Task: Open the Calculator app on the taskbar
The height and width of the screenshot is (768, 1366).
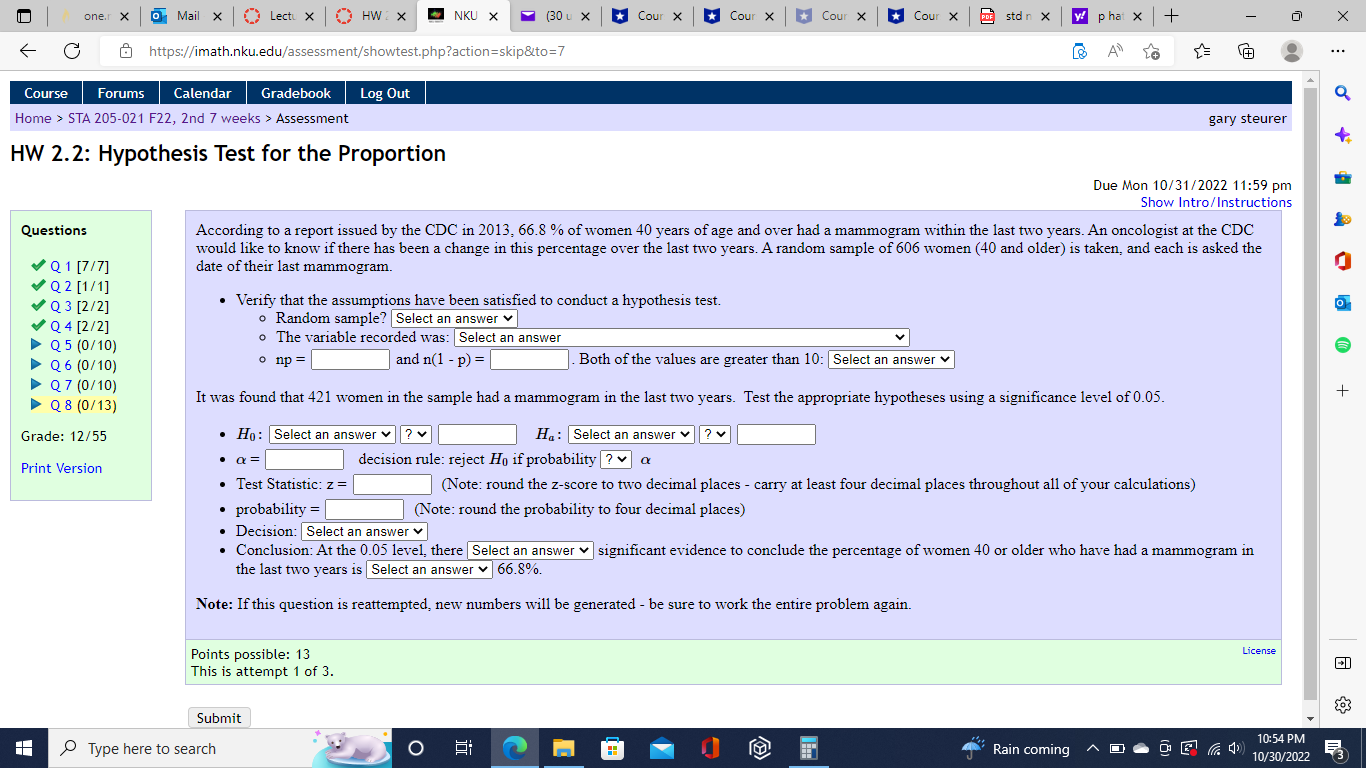Action: (x=810, y=748)
